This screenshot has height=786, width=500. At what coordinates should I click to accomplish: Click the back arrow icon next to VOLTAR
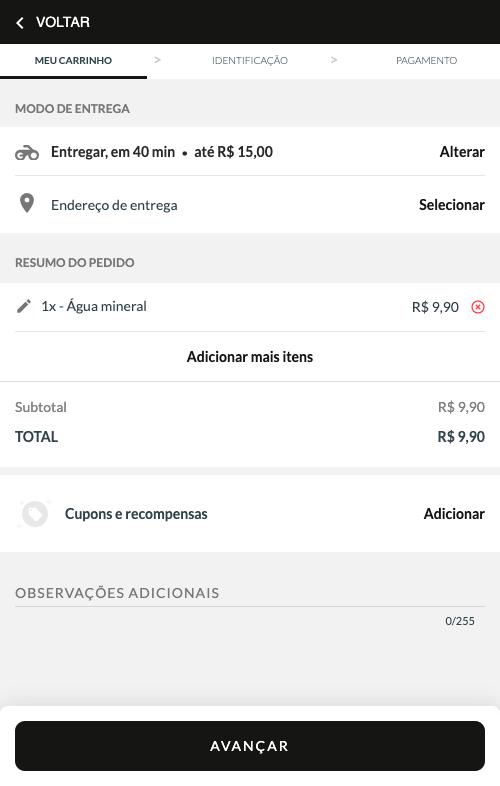[x=20, y=23]
